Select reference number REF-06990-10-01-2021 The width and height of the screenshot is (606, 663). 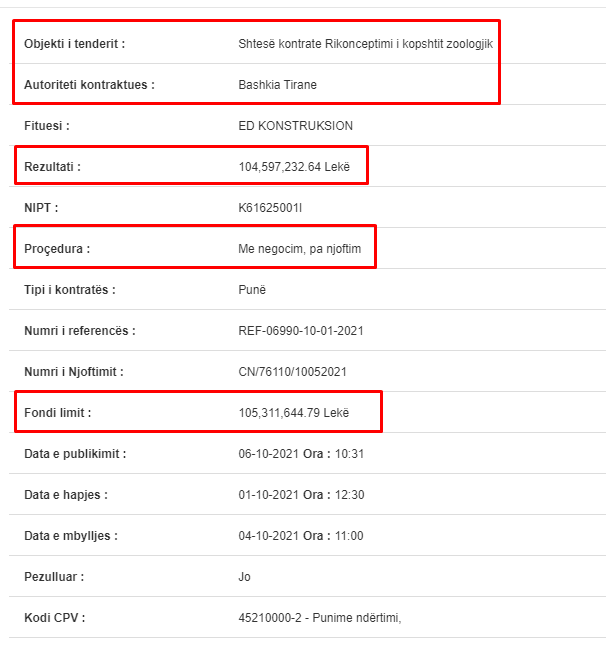click(301, 331)
